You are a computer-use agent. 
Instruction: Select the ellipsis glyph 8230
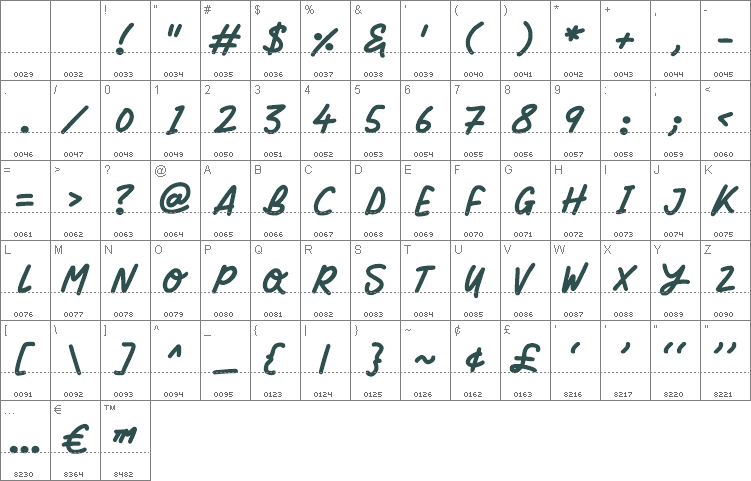[25, 440]
